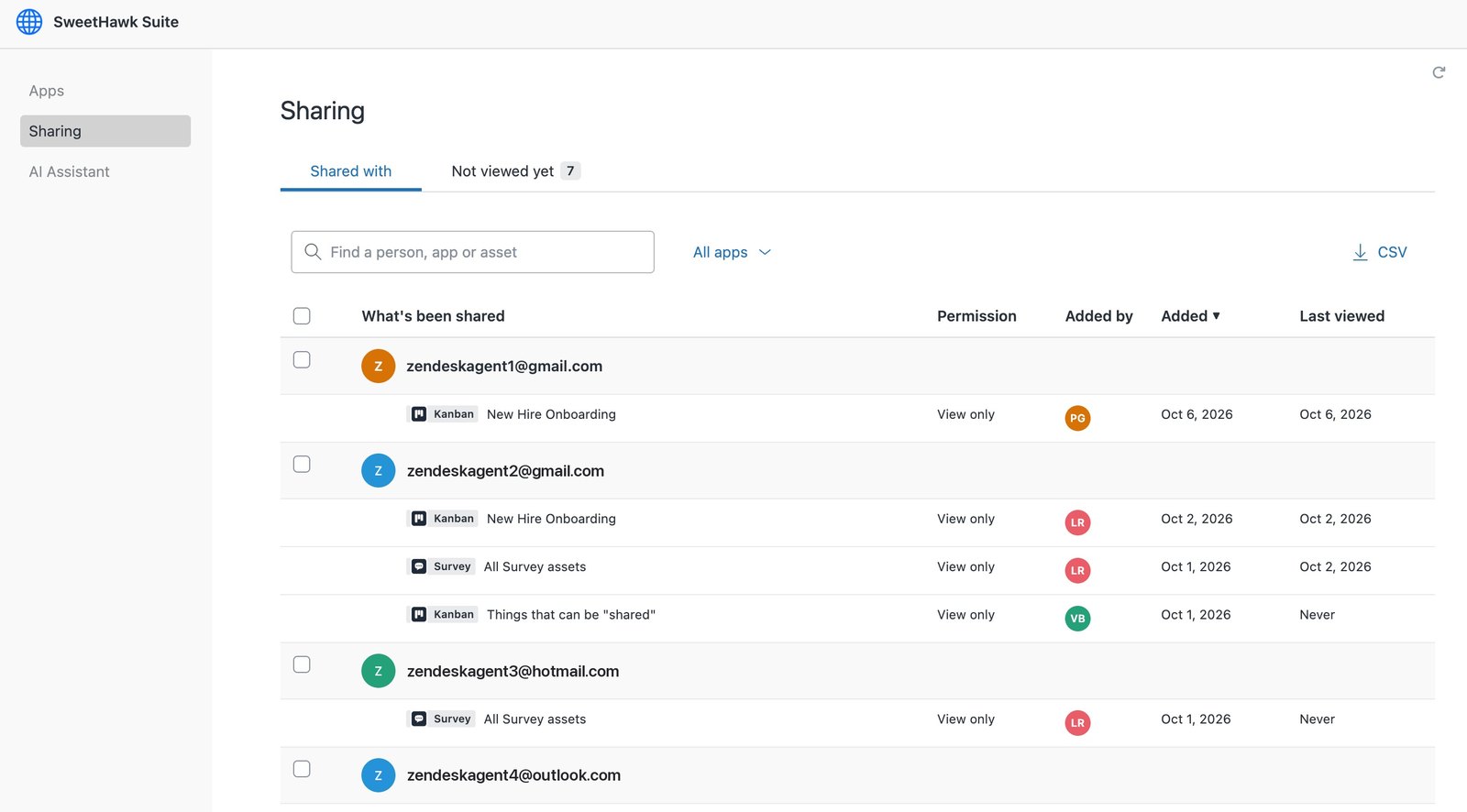The height and width of the screenshot is (812, 1467).
Task: Select the zendeskagent3@hotmail.com checkbox
Action: (302, 664)
